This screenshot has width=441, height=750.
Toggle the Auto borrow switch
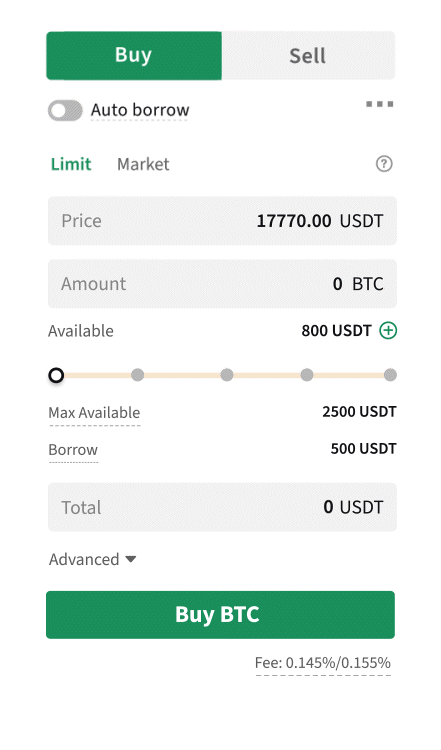tap(65, 110)
